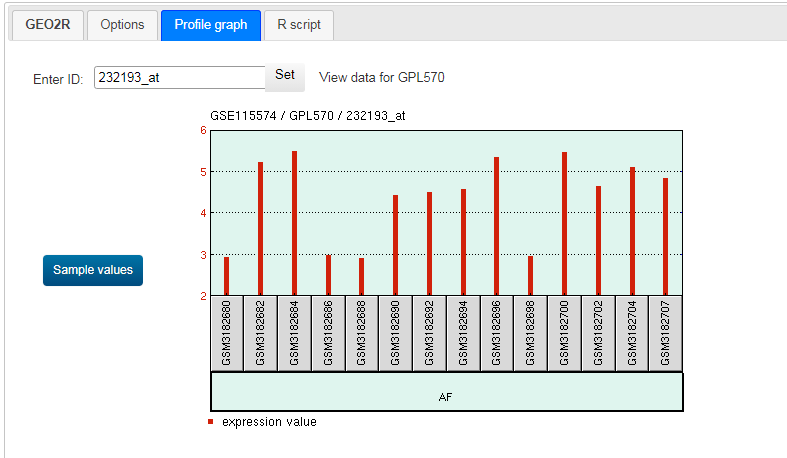Click the Set button
Screen dimensions: 787x458
pos(285,76)
